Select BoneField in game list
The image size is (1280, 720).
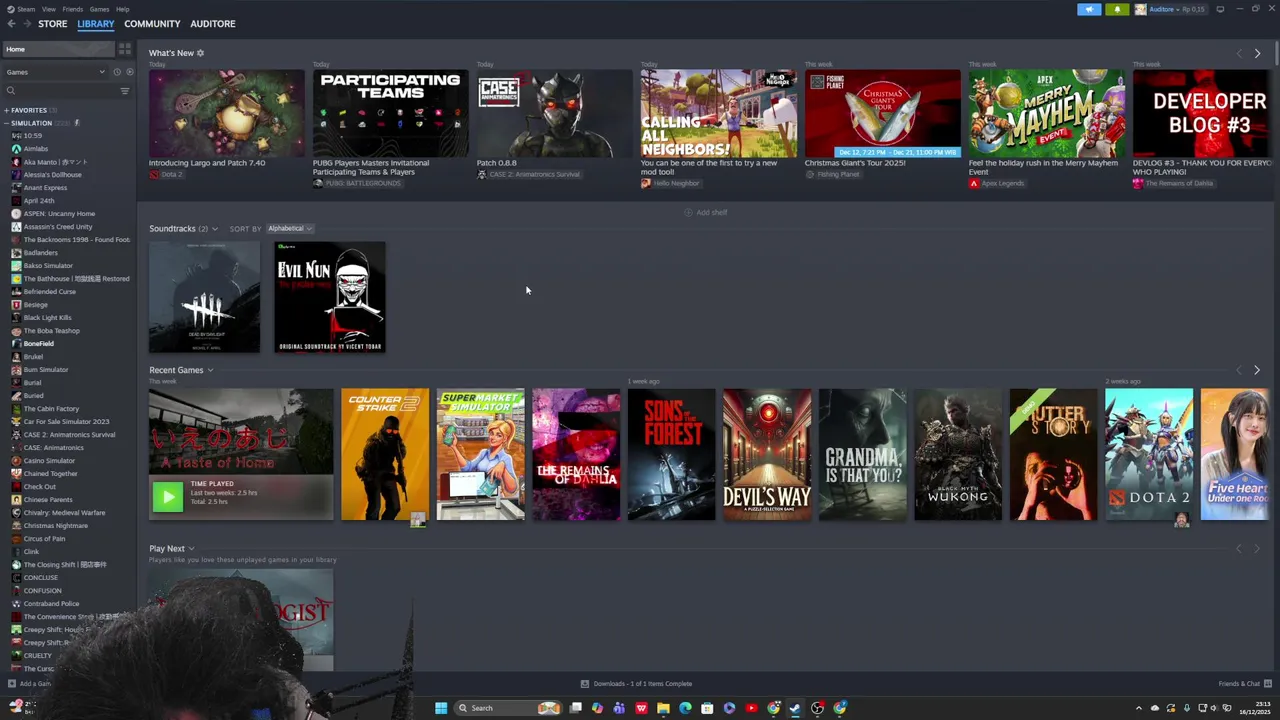[x=39, y=344]
